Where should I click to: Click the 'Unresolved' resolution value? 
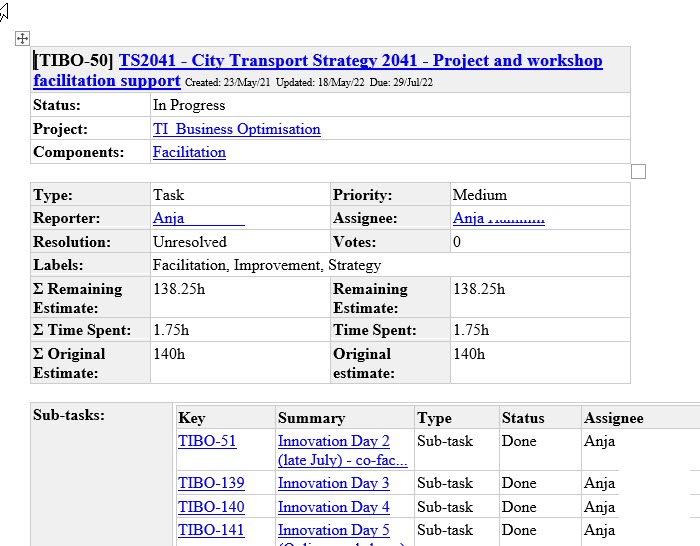(190, 242)
